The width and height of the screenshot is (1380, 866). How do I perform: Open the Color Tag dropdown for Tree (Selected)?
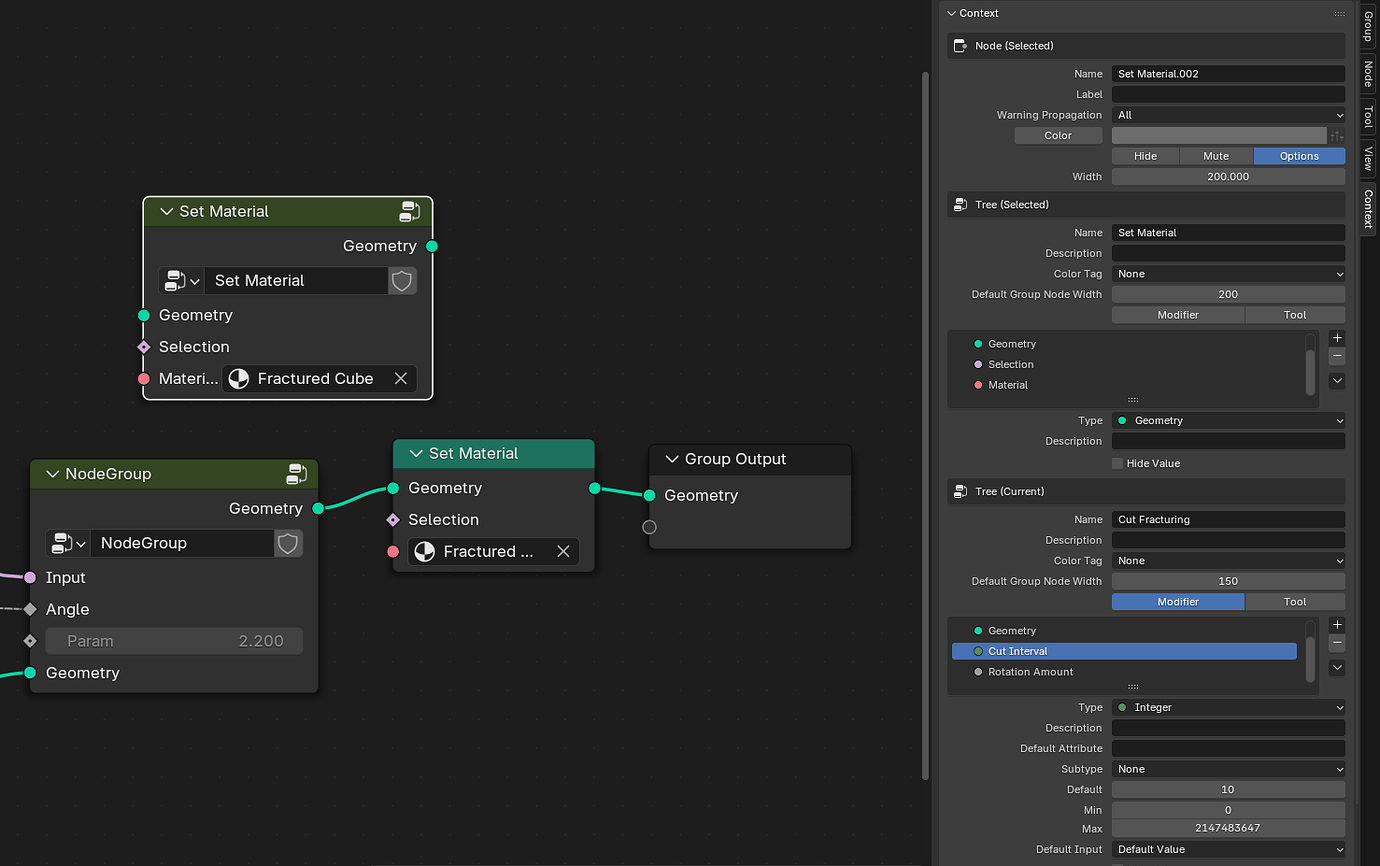tap(1228, 273)
